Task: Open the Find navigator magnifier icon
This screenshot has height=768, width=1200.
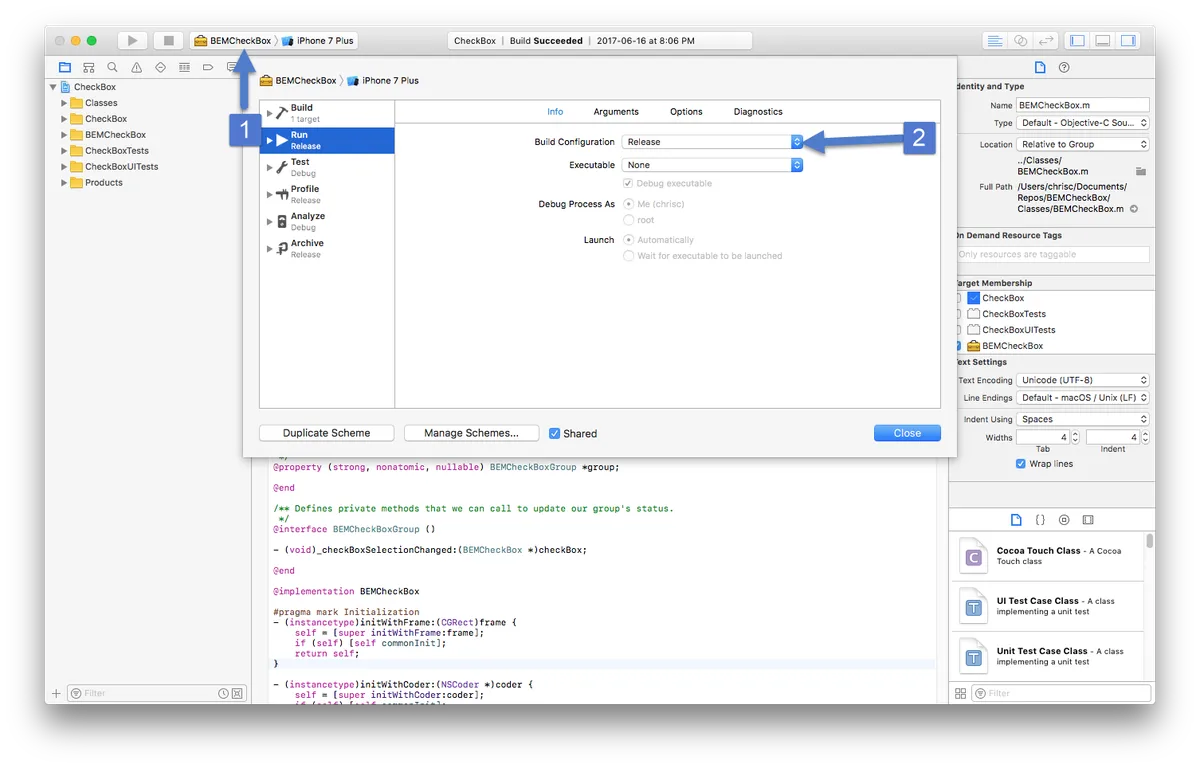Action: pos(113,68)
